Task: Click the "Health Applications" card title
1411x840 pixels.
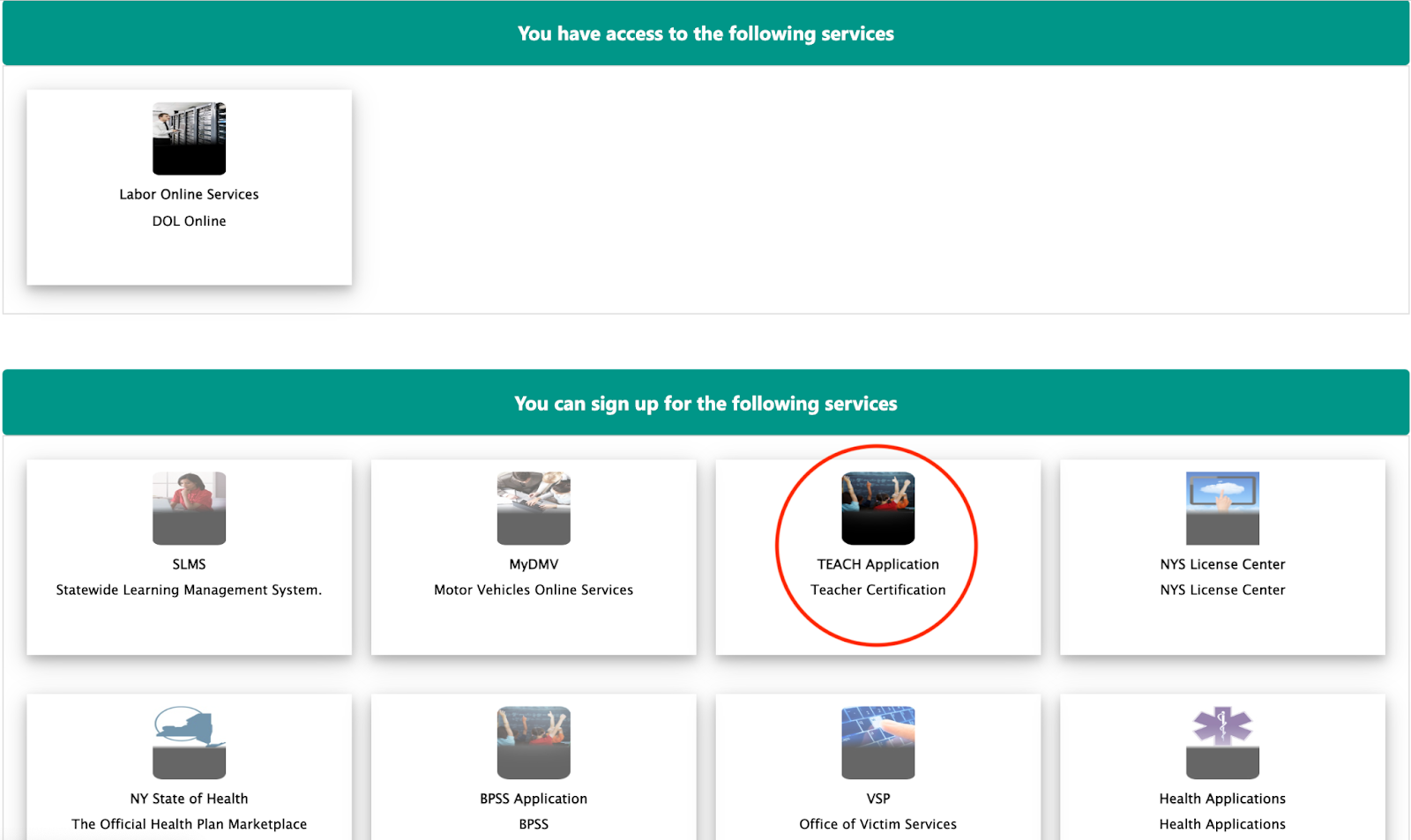Action: 1222,799
